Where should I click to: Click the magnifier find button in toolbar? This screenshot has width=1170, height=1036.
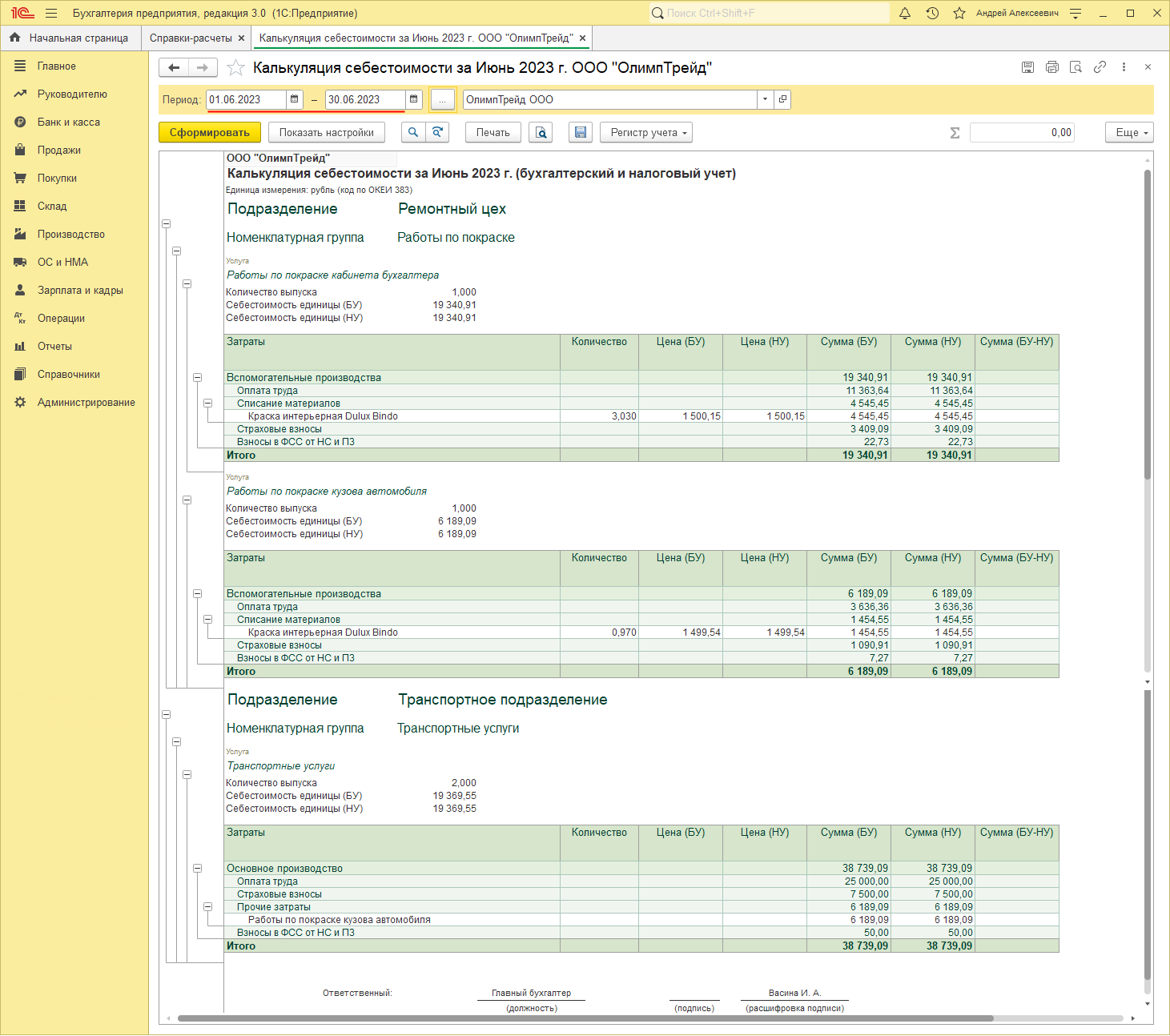[412, 132]
